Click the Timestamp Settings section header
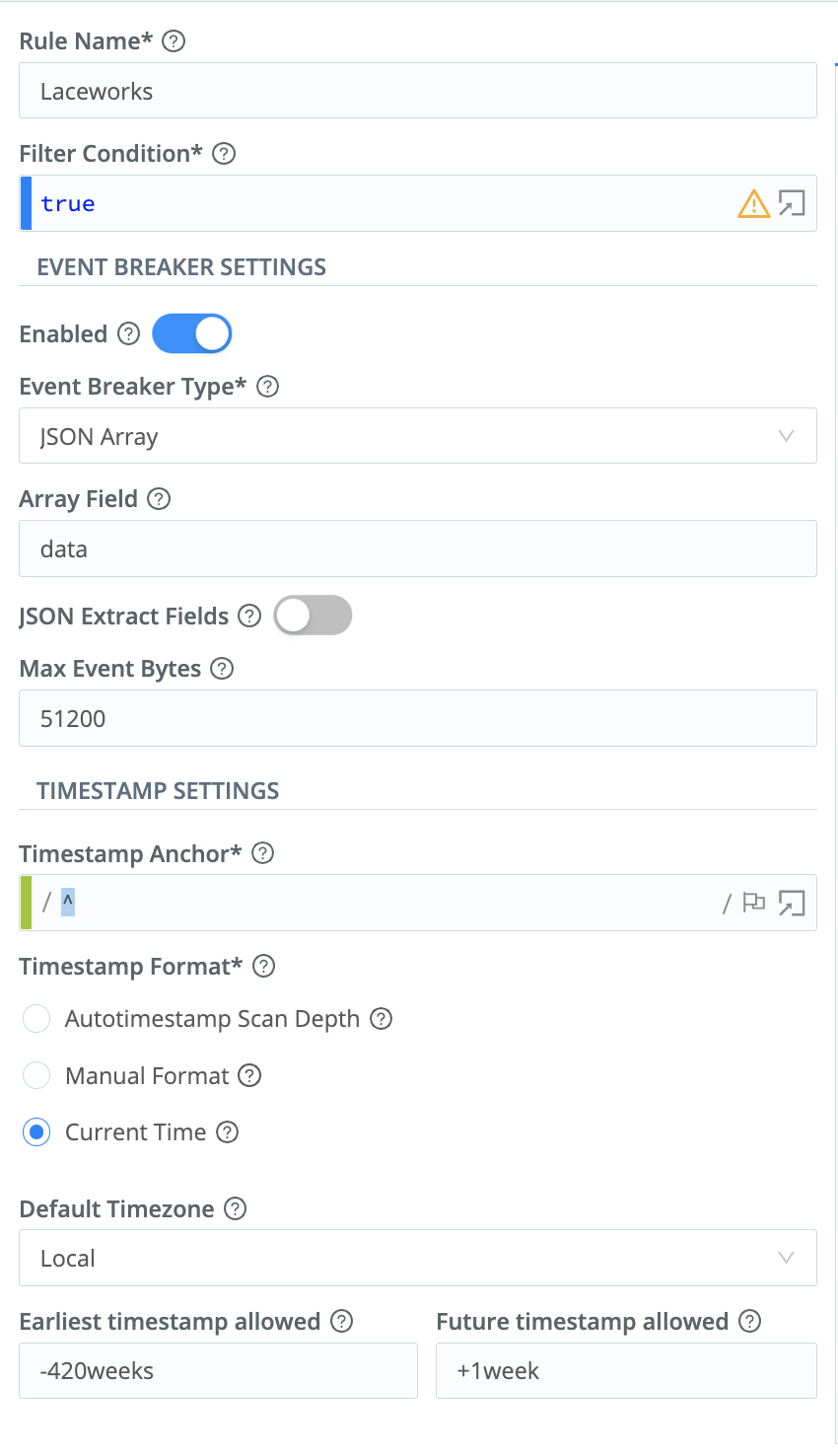838x1456 pixels. (x=158, y=790)
